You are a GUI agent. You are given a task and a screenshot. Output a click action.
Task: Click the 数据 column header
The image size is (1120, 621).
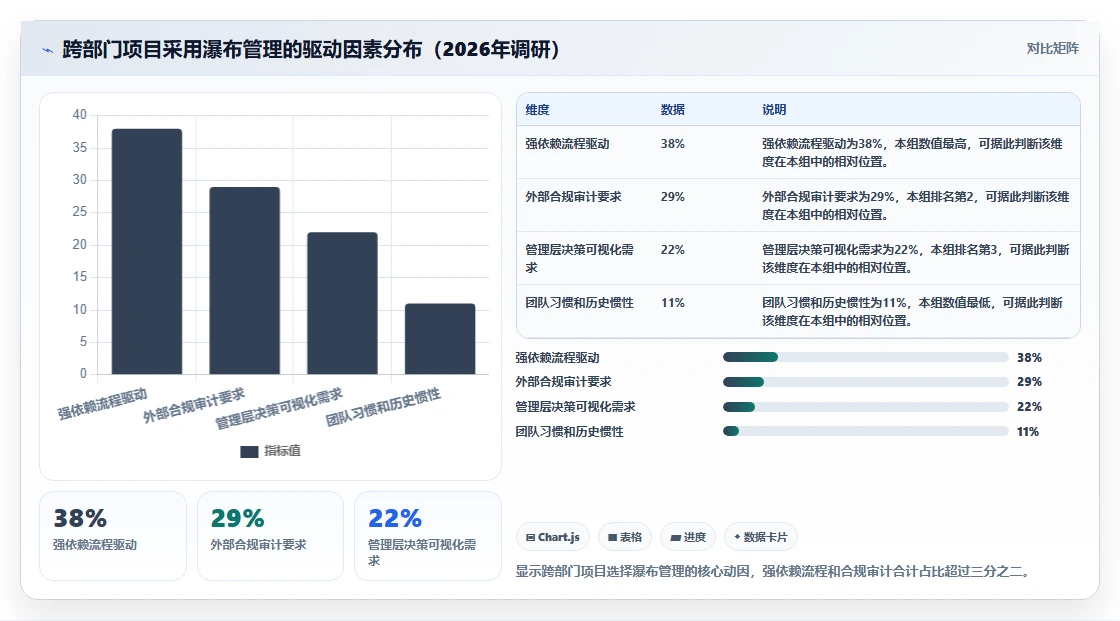672,110
